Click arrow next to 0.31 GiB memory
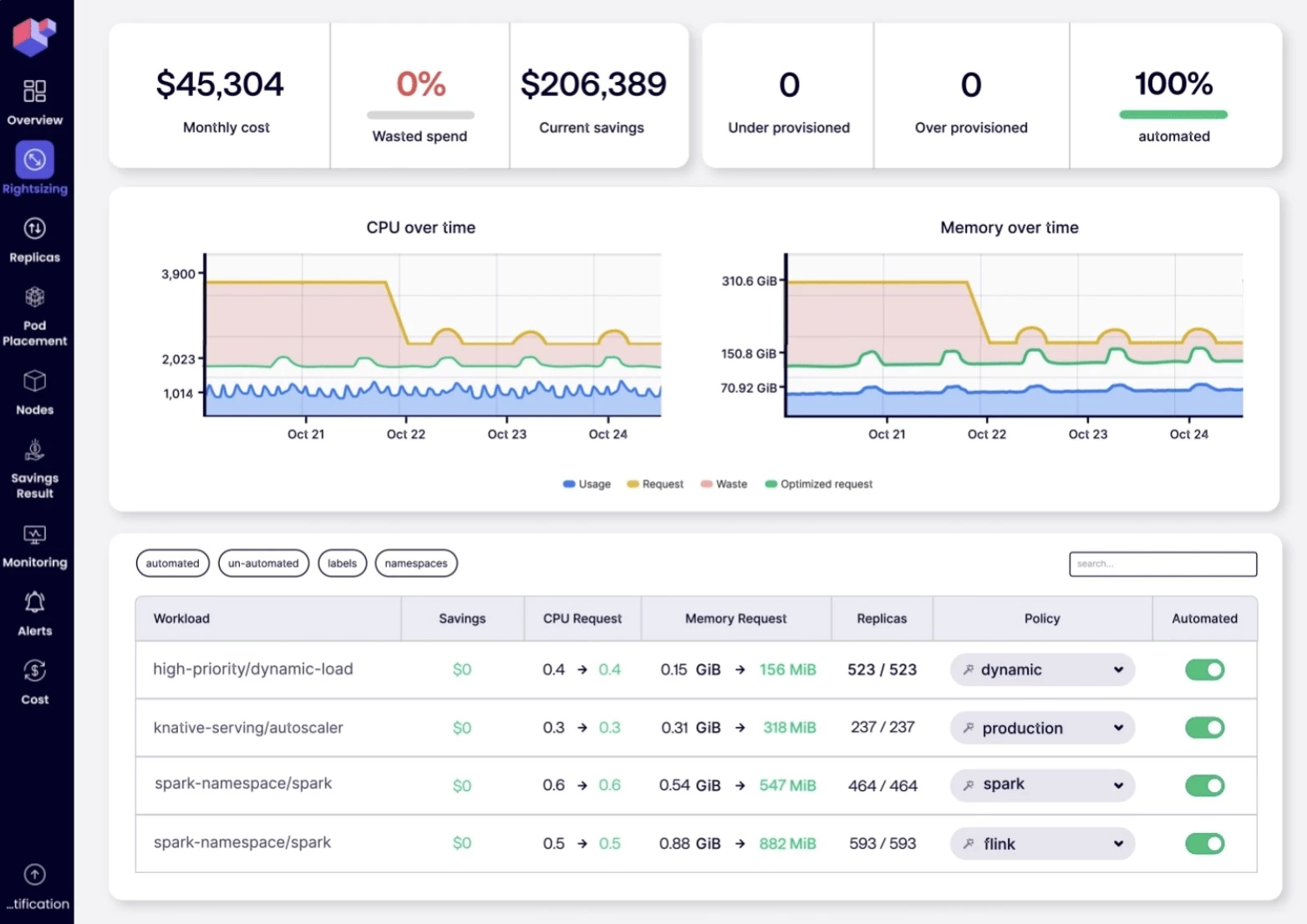 coord(740,728)
